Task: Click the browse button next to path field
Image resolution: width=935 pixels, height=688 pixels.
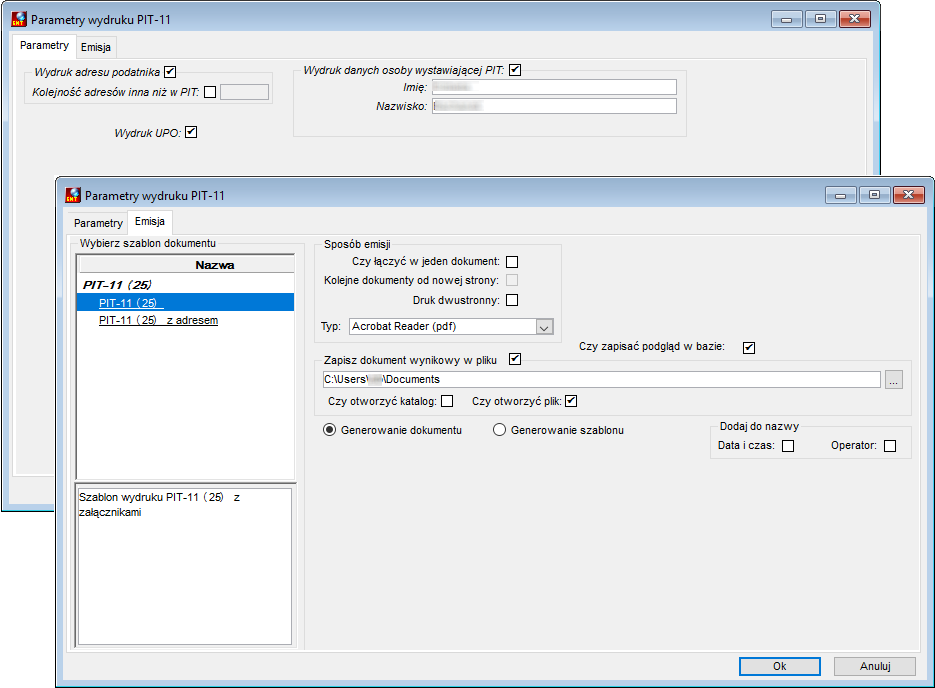Action: [x=893, y=379]
